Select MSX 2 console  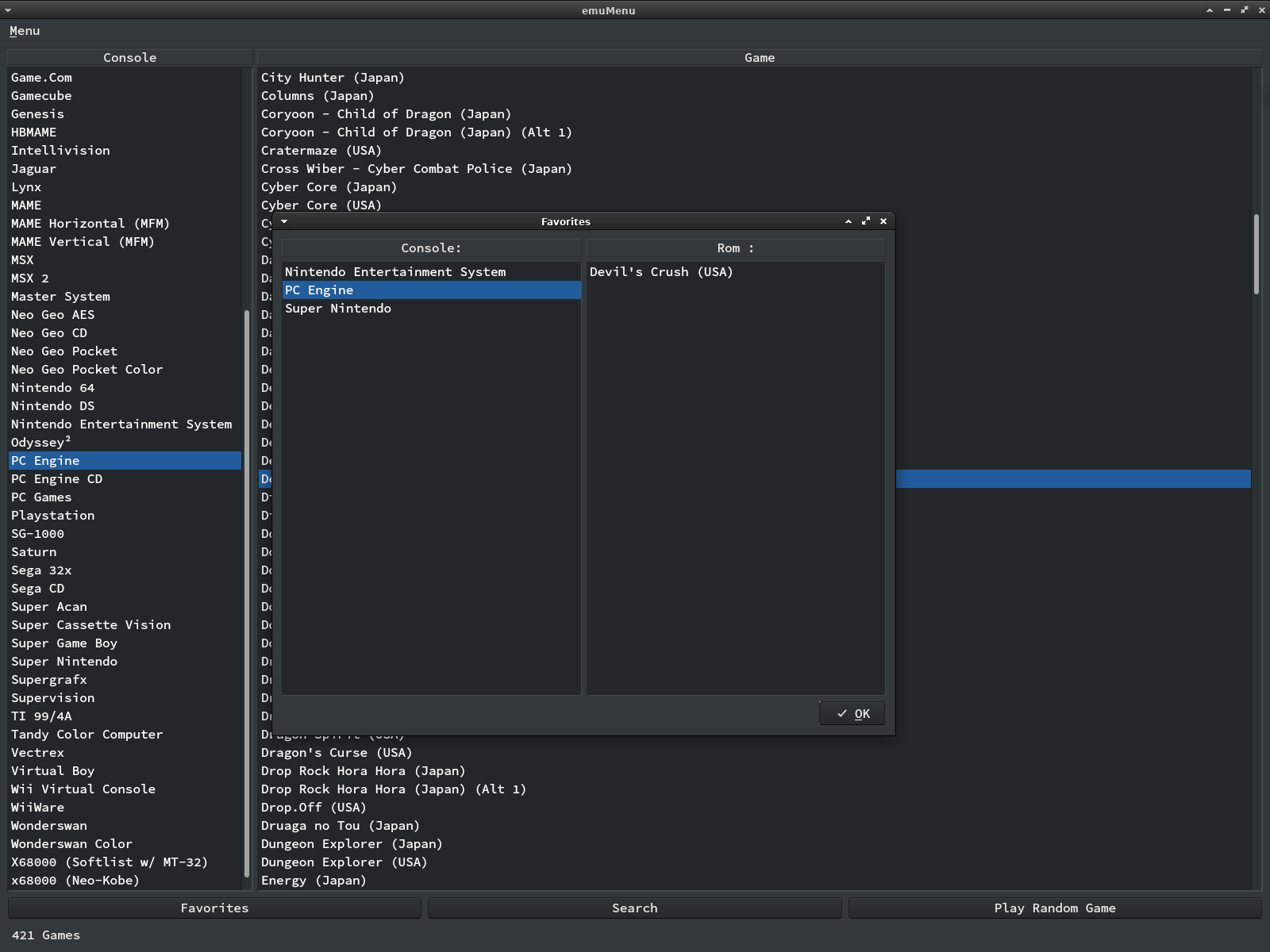coord(125,278)
